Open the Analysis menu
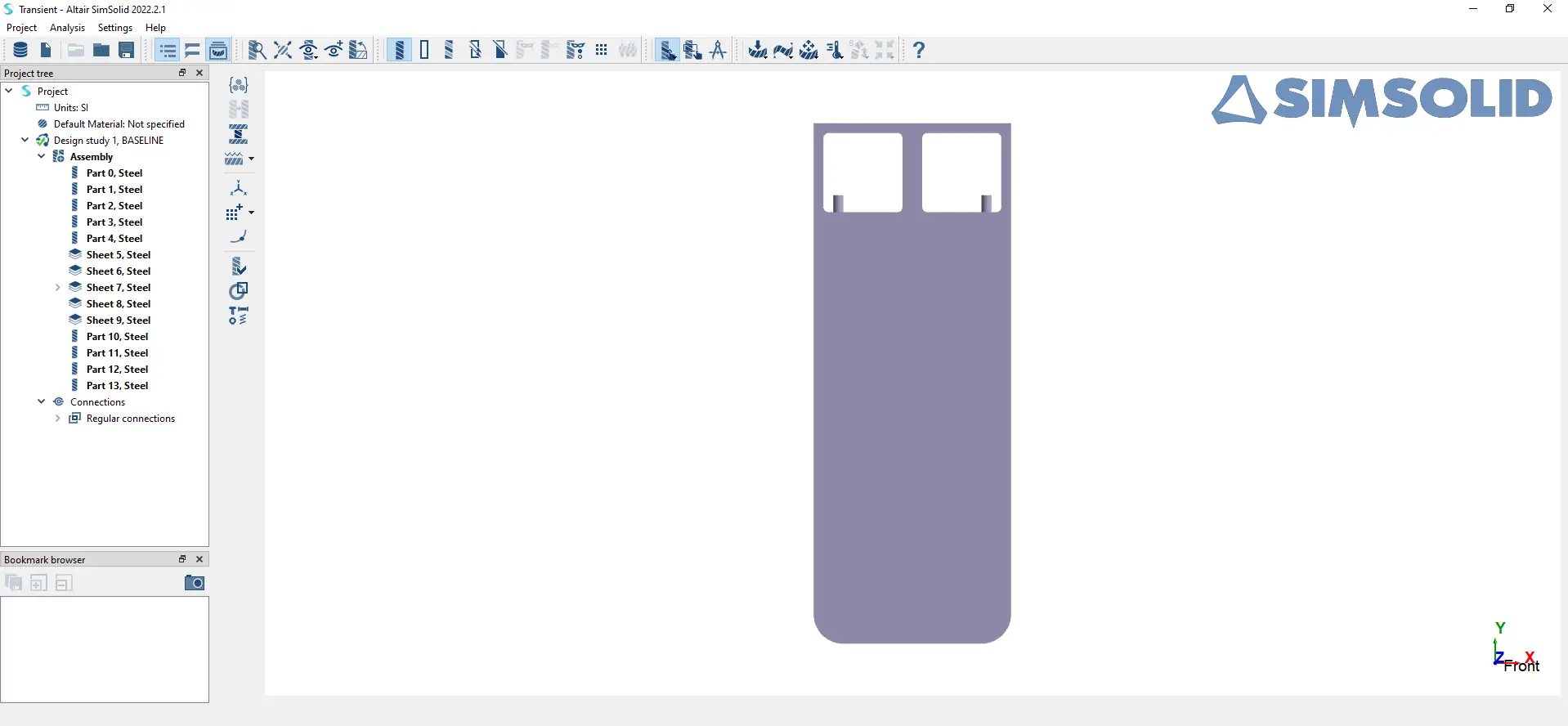Viewport: 1568px width, 726px height. pos(67,28)
